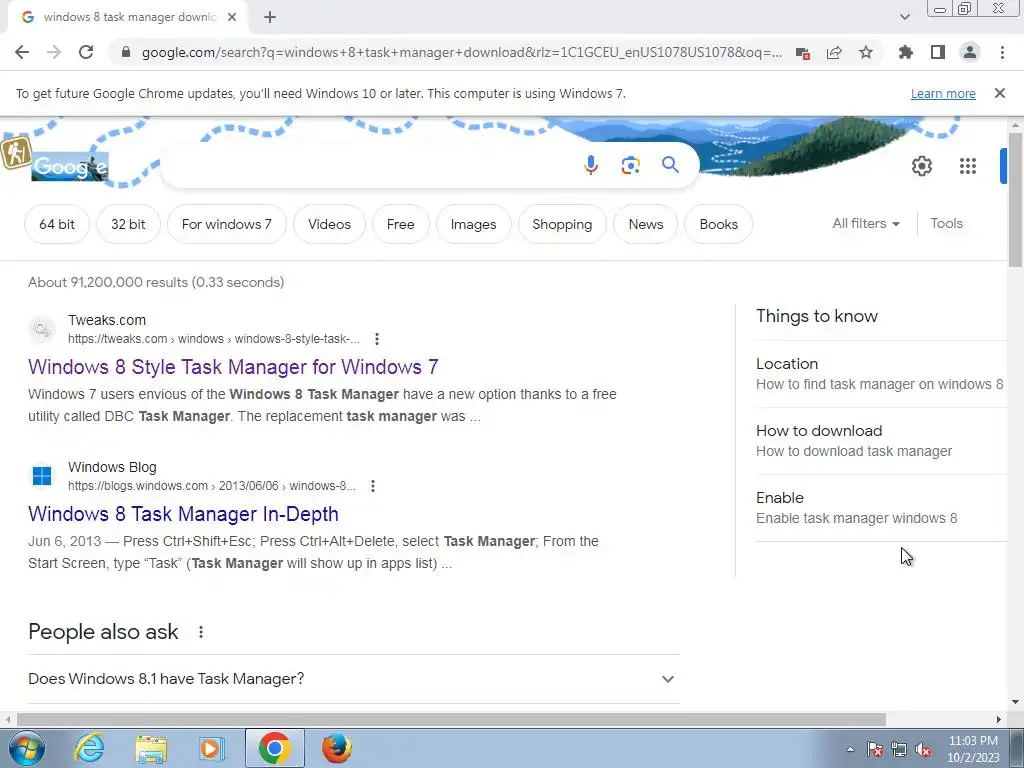Screen dimensions: 1024x768
Task: Open People also ask options menu
Action: 201,632
